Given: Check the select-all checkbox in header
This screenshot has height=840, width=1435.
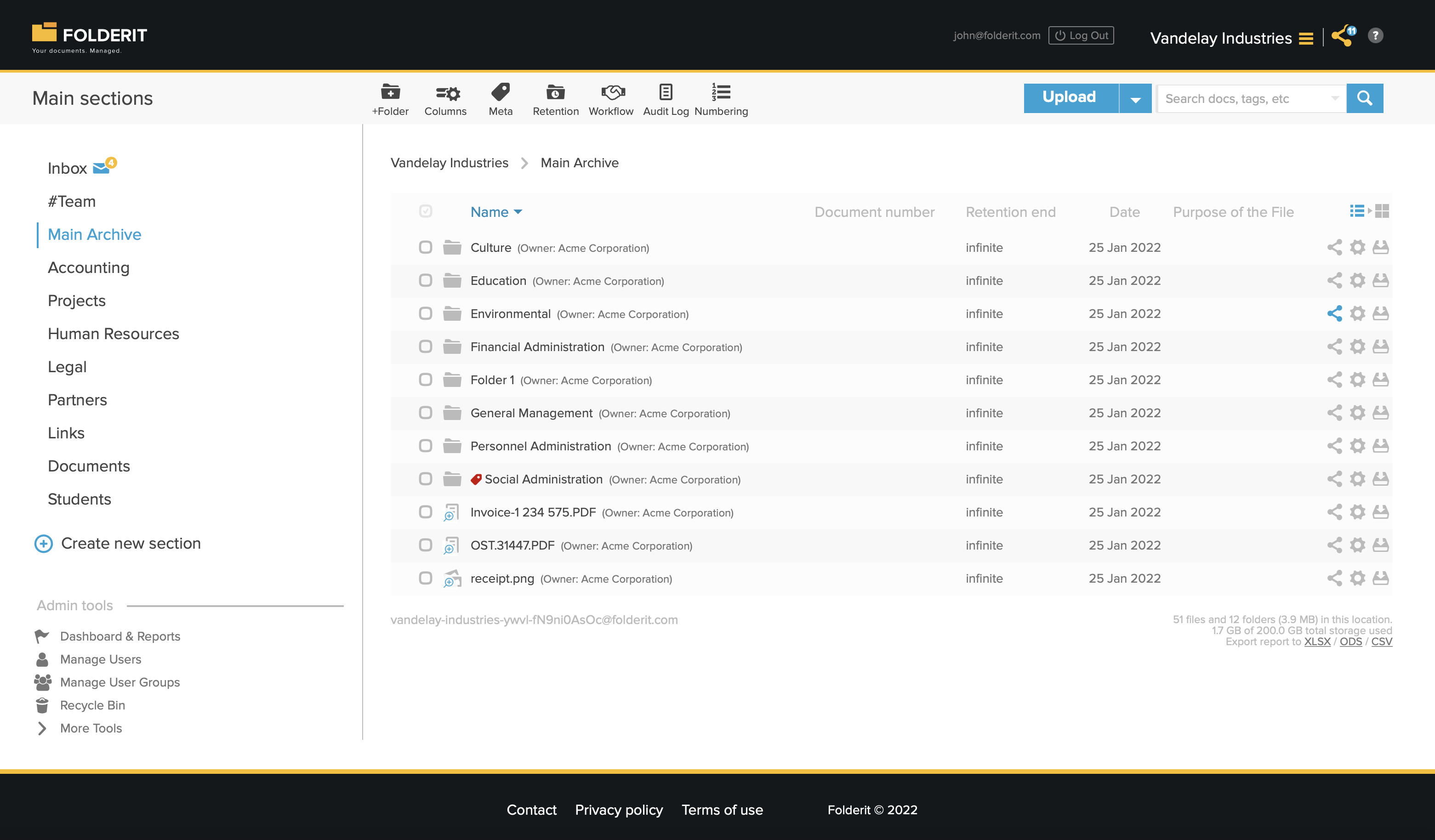Looking at the screenshot, I should point(425,211).
